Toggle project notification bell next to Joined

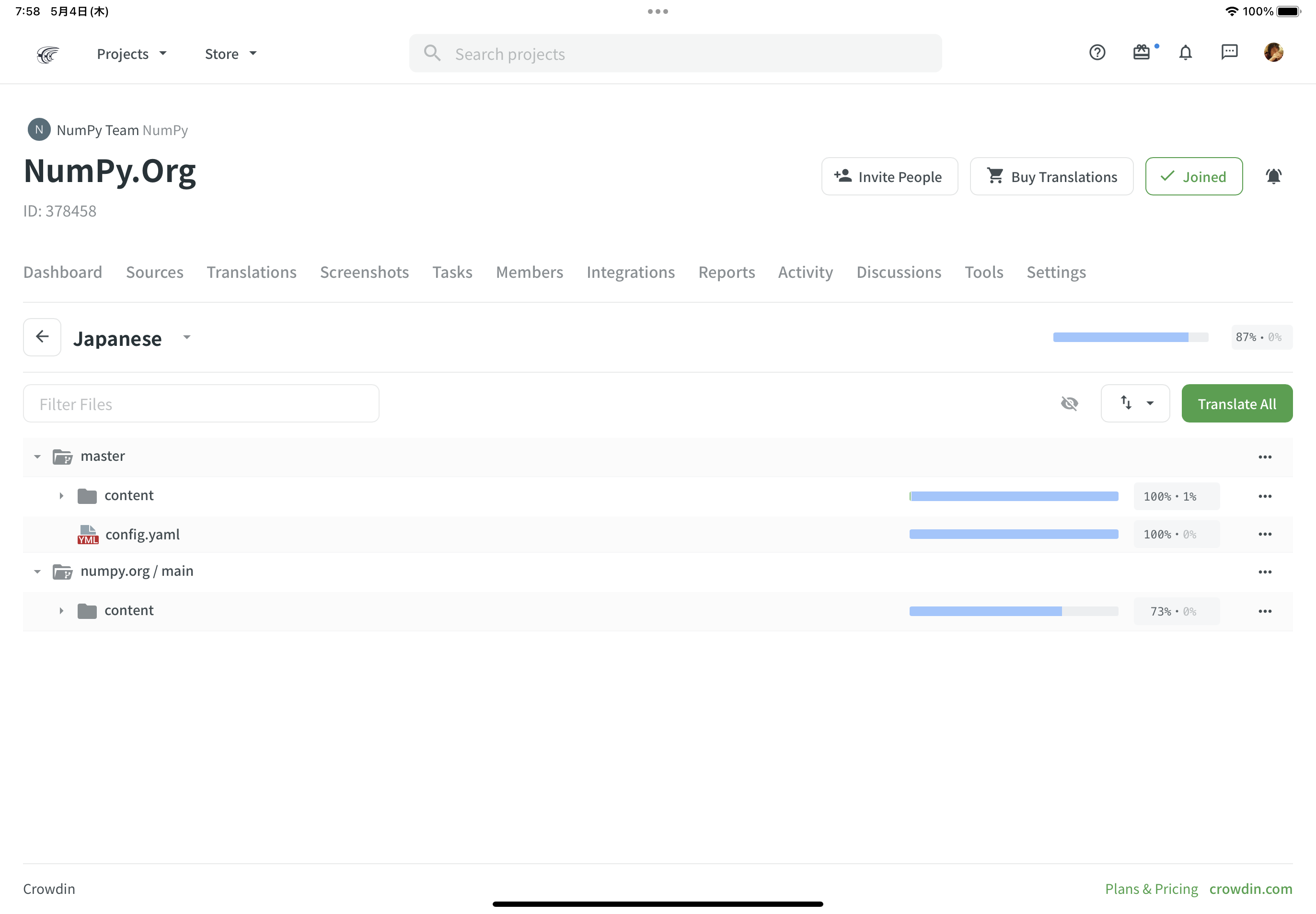click(x=1273, y=176)
